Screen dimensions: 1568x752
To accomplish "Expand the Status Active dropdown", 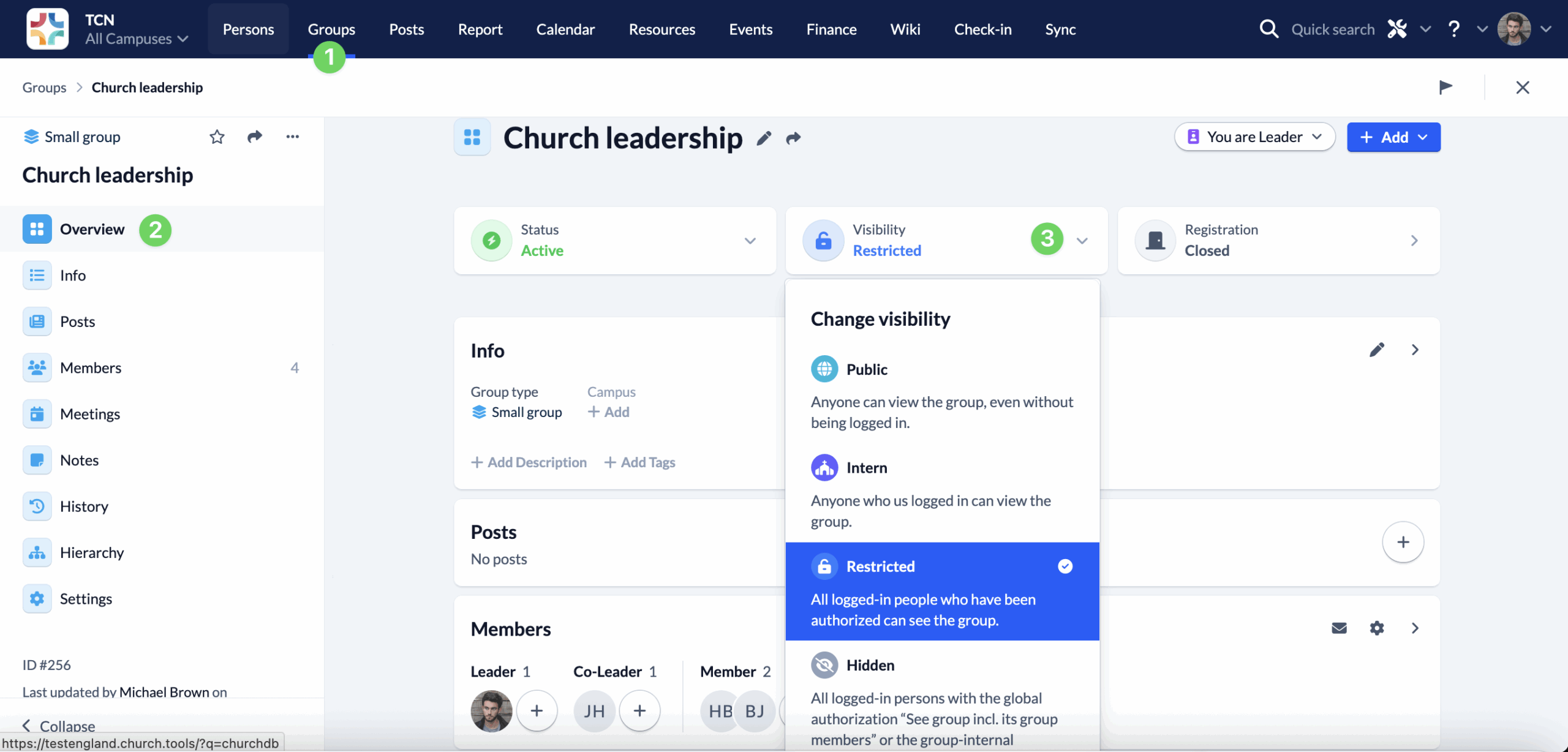I will [x=750, y=241].
